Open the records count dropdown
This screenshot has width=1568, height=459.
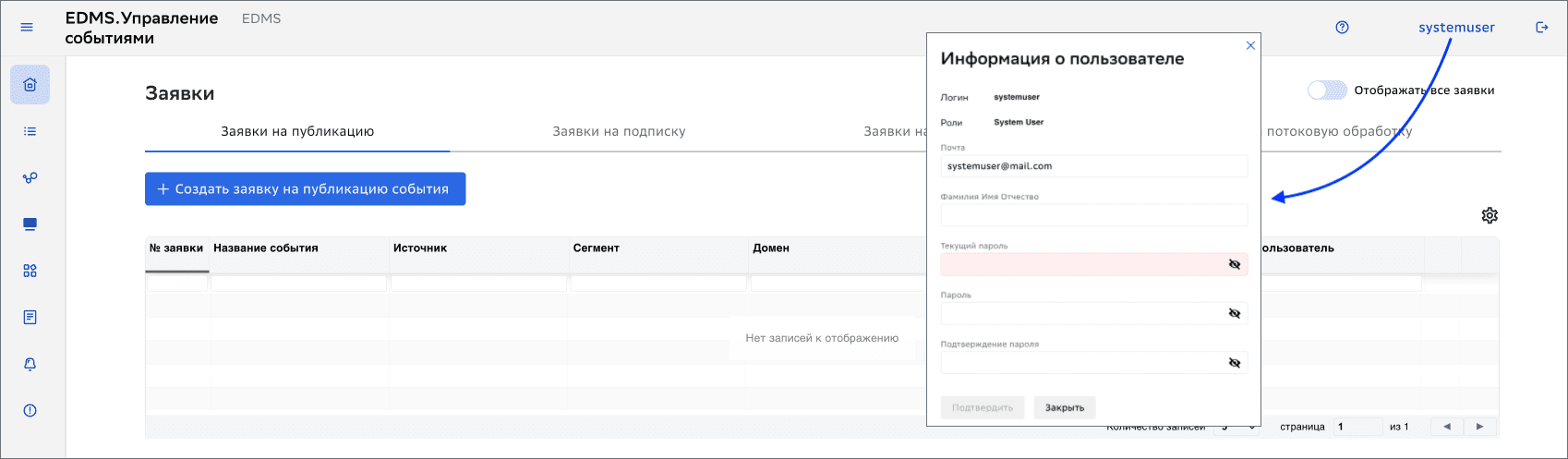tap(1236, 427)
